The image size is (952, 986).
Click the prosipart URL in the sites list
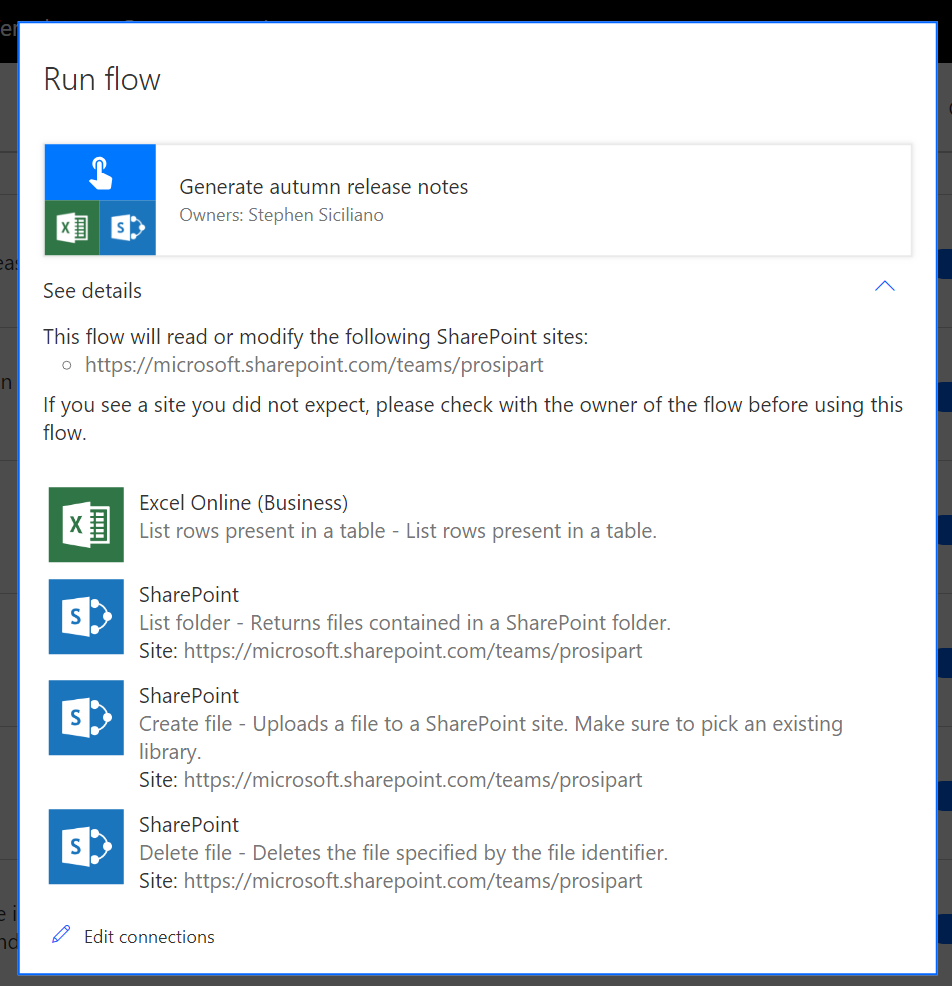[314, 366]
